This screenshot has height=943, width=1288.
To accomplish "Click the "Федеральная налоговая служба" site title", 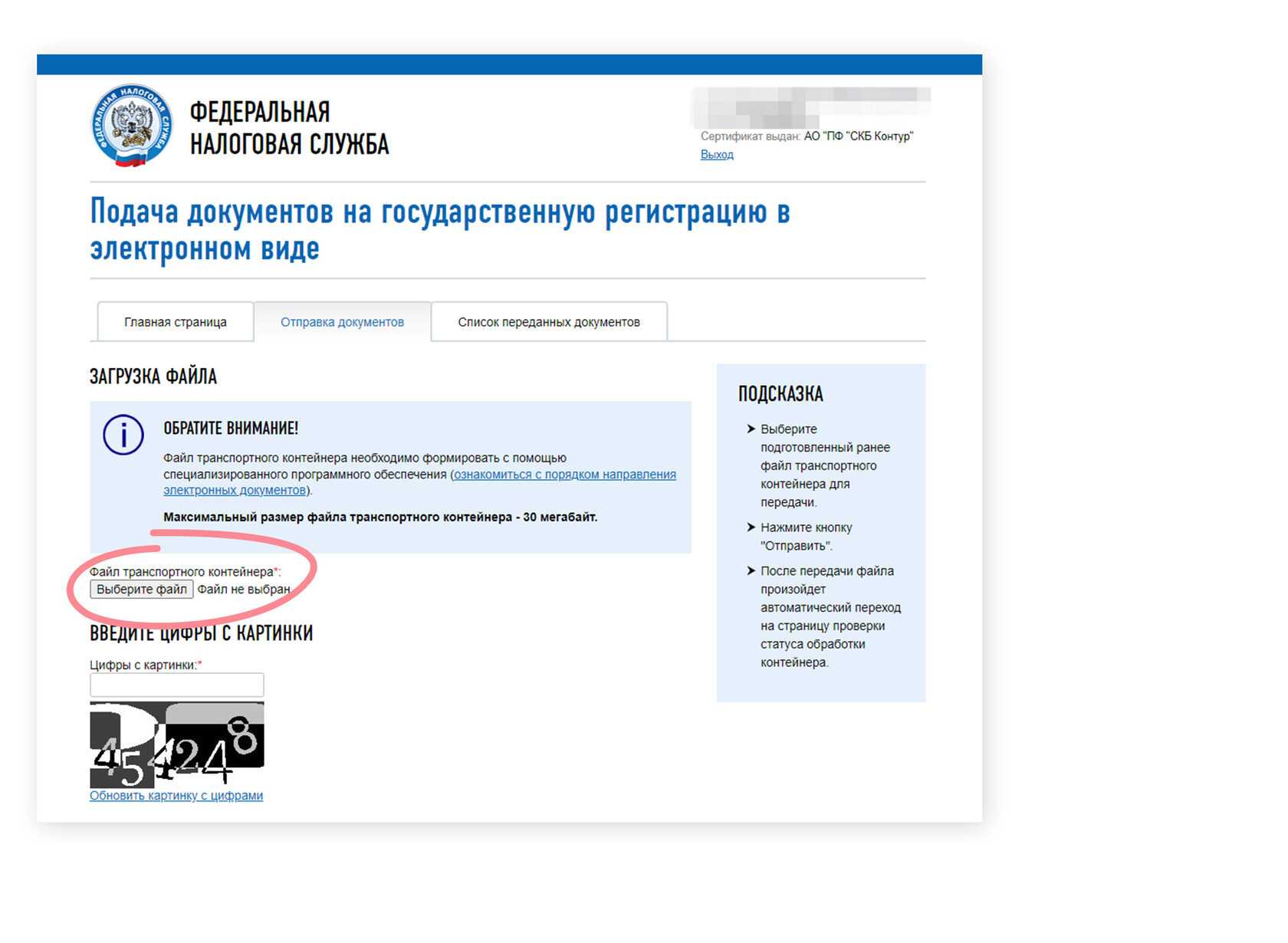I will pos(289,127).
